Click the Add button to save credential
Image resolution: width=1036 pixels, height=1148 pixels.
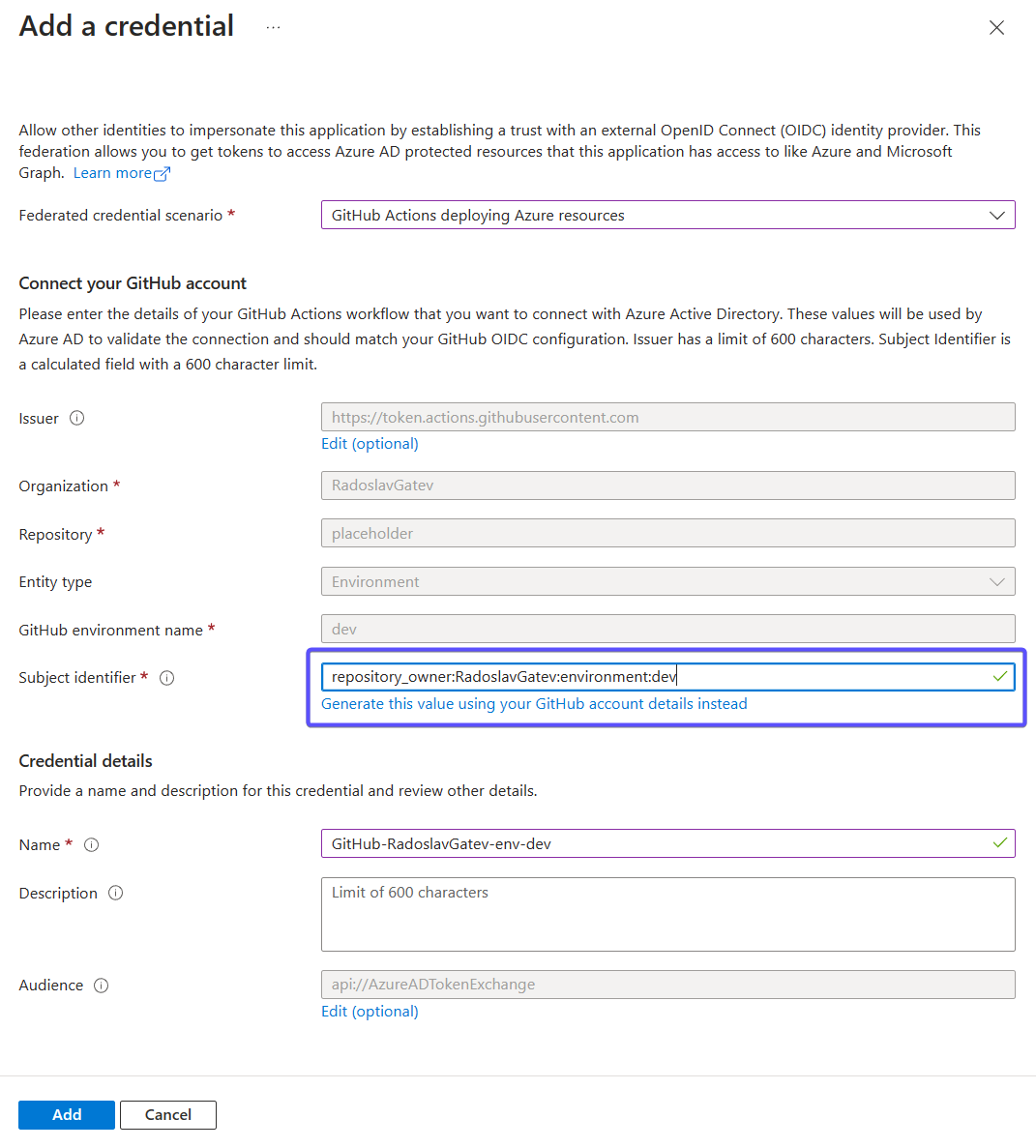[66, 1114]
